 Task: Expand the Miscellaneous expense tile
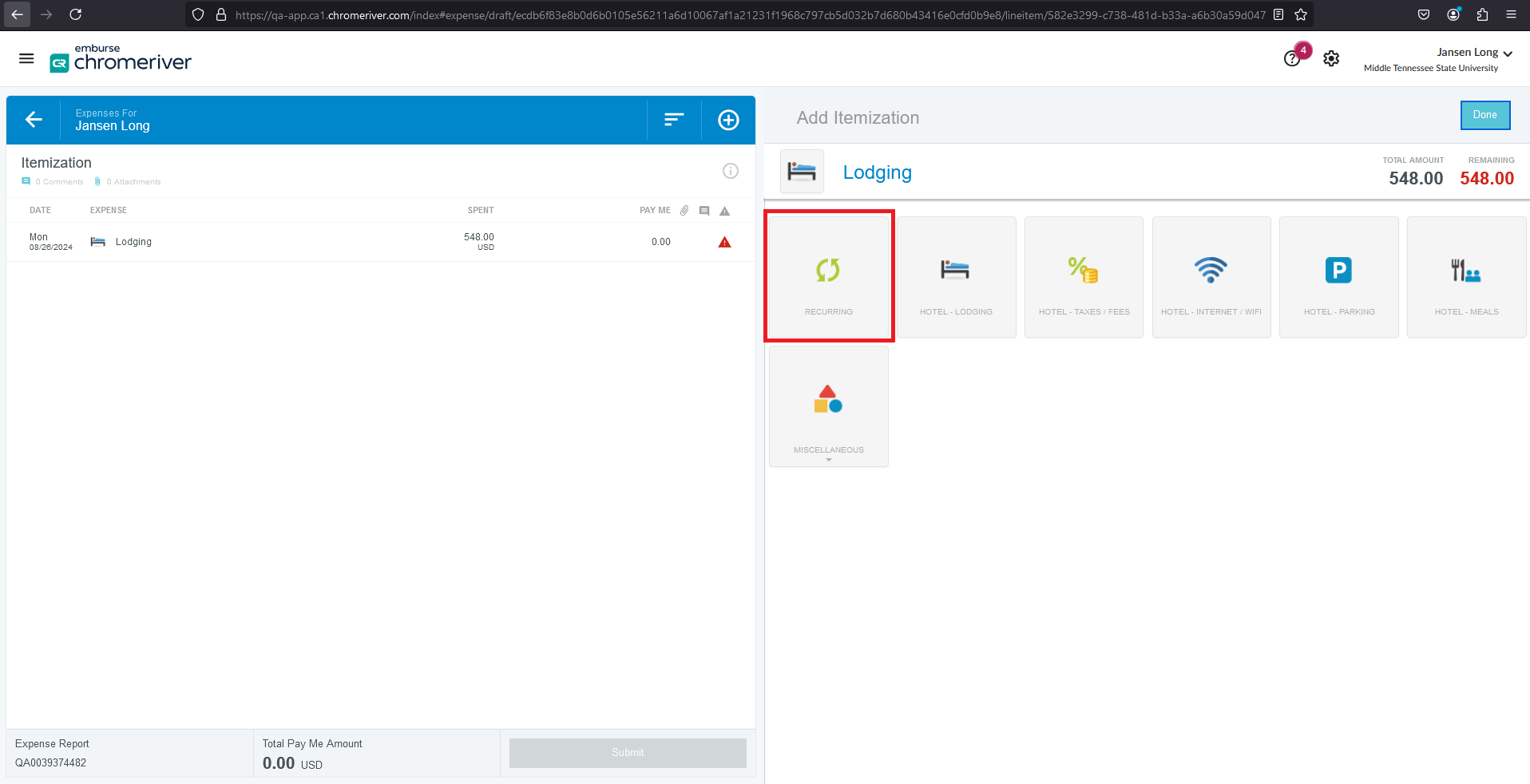coord(828,406)
